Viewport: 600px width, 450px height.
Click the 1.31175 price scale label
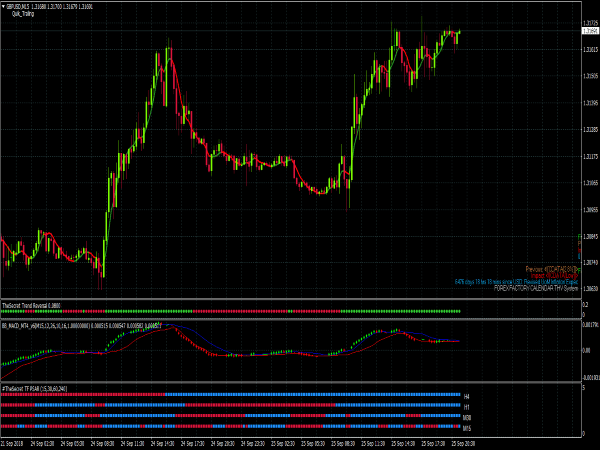[x=590, y=157]
